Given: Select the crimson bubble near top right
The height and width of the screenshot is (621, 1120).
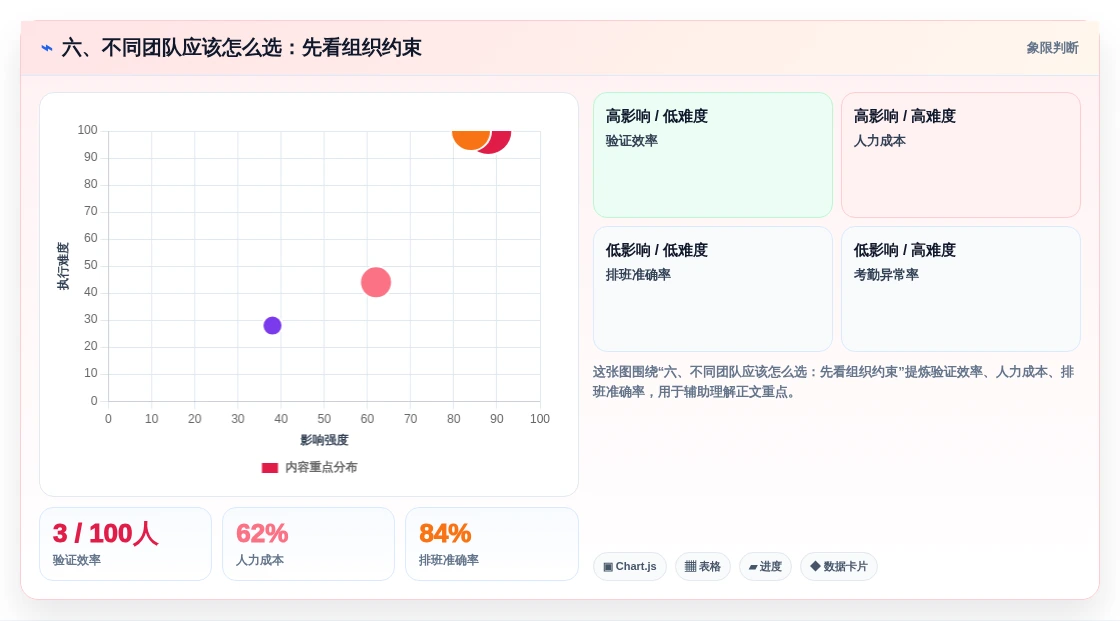Looking at the screenshot, I should (x=496, y=141).
